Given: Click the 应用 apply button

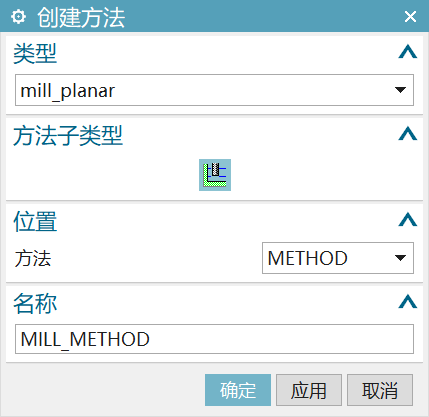Looking at the screenshot, I should point(309,390).
